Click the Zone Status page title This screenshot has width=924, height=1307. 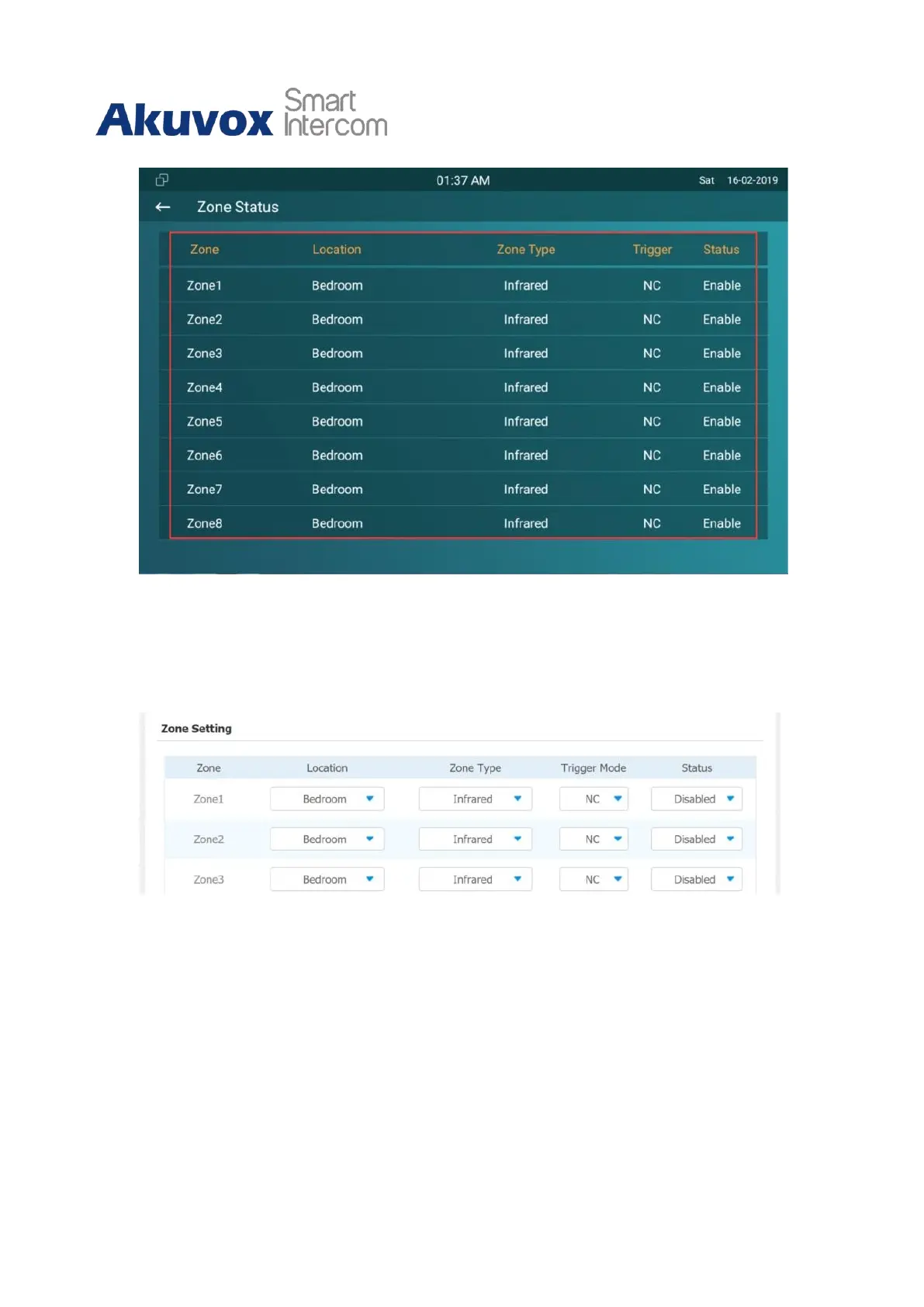(237, 206)
